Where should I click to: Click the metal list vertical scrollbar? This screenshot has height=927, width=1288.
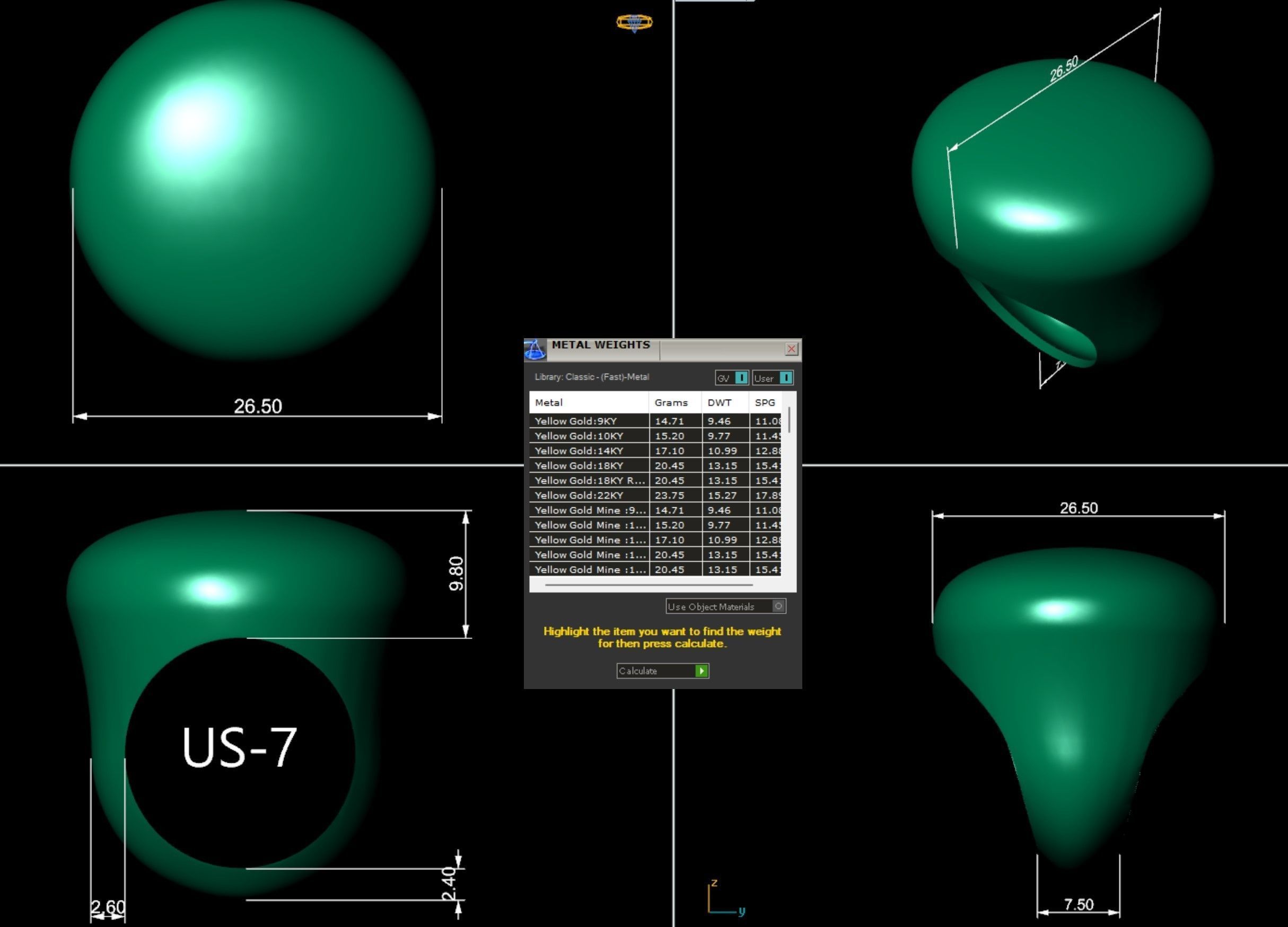790,420
